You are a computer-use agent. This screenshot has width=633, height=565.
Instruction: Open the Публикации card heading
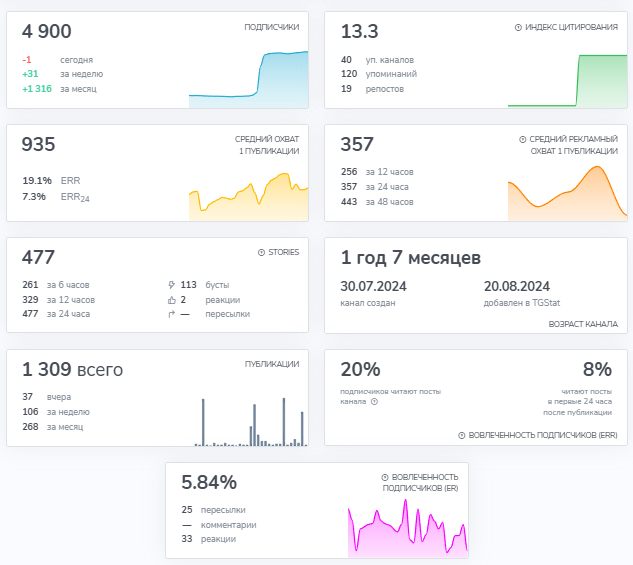point(272,364)
